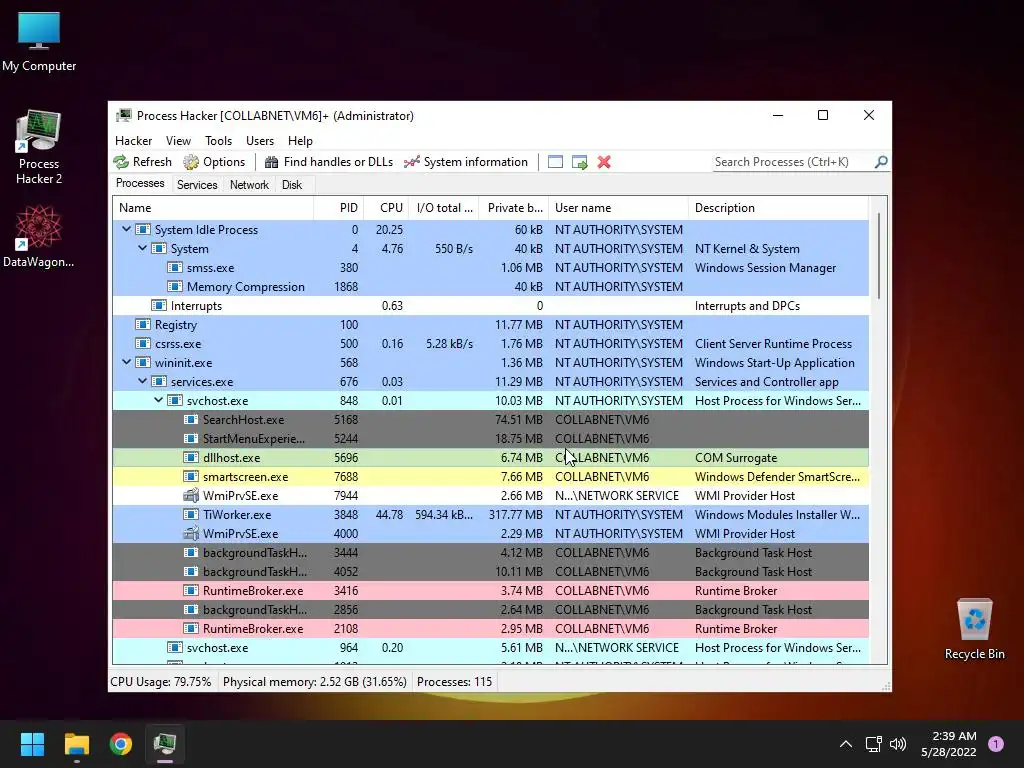Click the Interrupts row icon
Viewport: 1024px width, 768px height.
coord(159,306)
